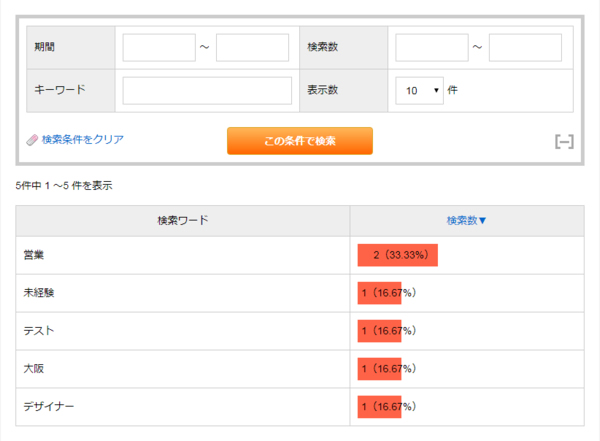Focus the 期間 start date field
The image size is (600, 441).
point(159,47)
